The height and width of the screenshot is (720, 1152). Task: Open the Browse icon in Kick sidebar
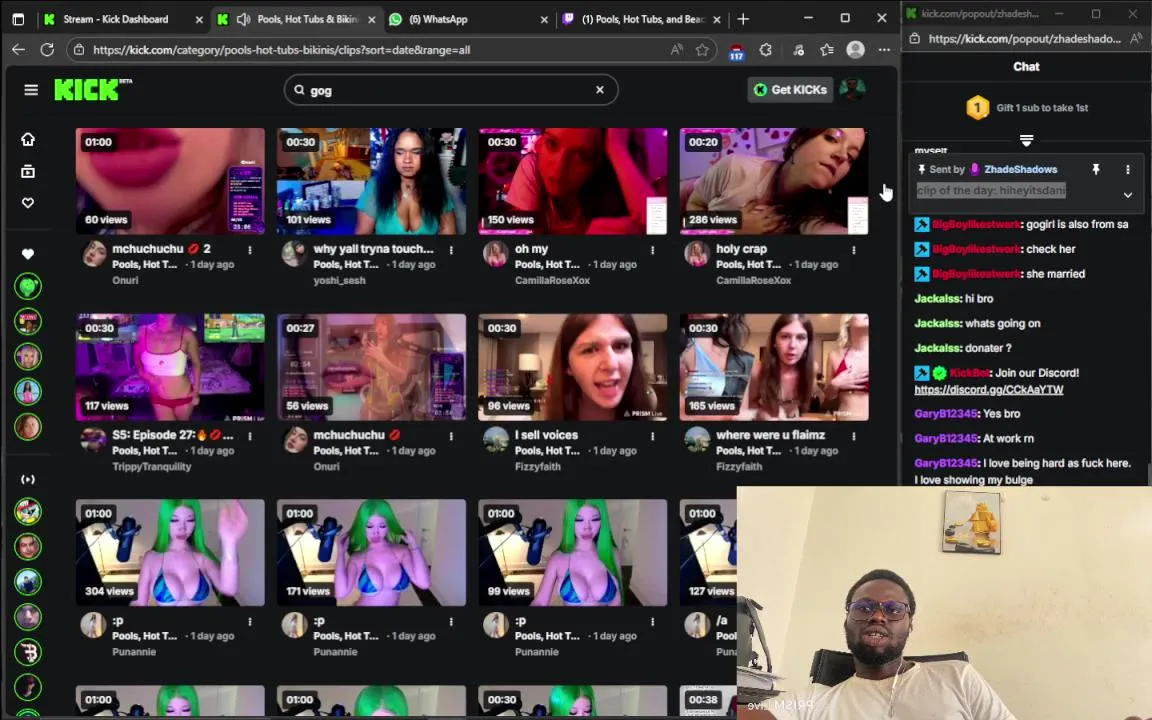28,171
